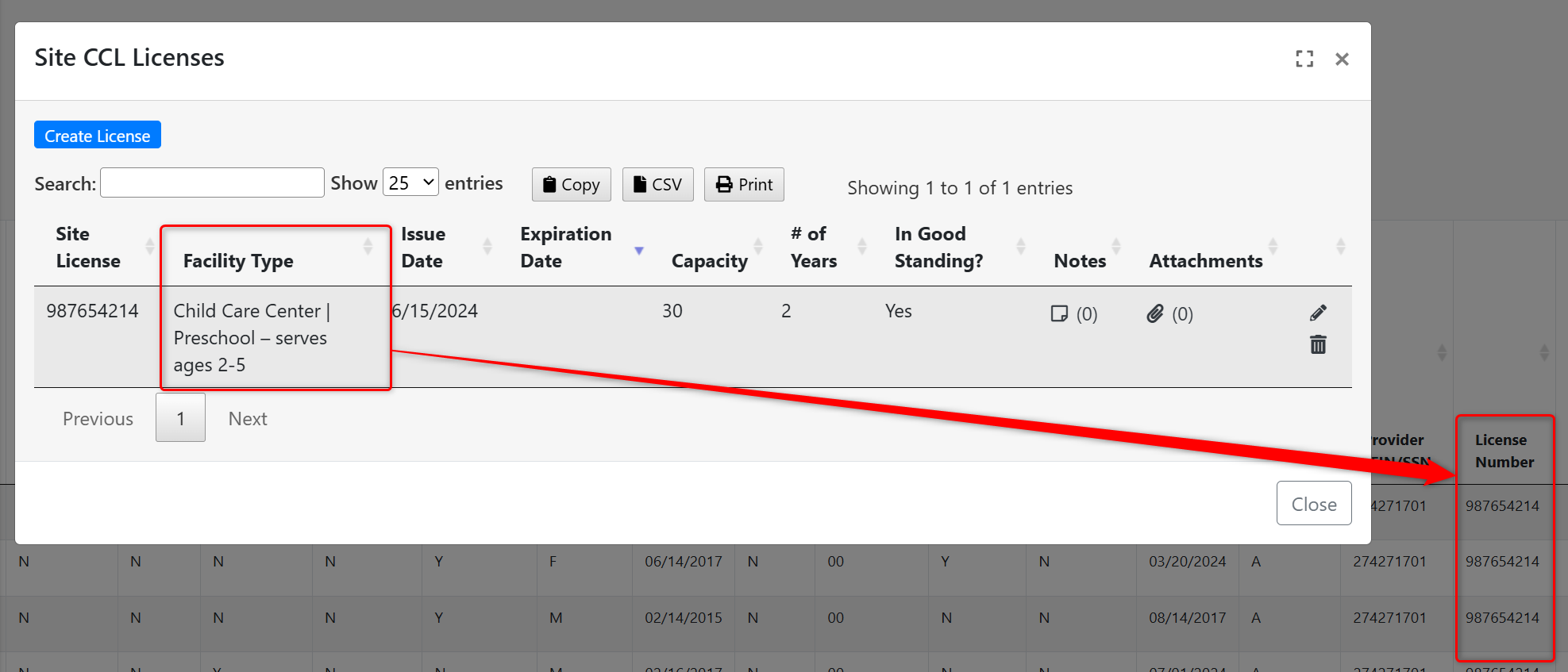Click the F value in background table
The image size is (1568, 672).
[x=553, y=562]
